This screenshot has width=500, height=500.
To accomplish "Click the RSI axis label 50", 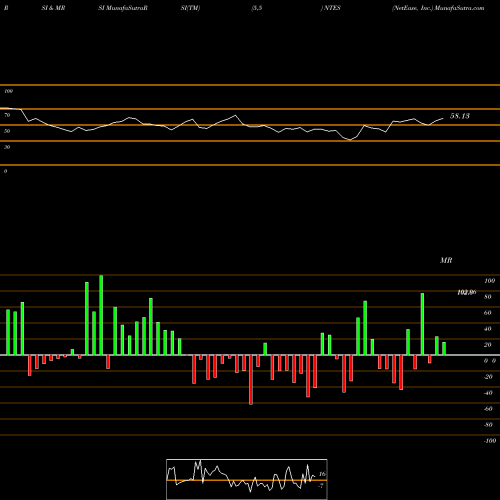I will [x=7, y=131].
